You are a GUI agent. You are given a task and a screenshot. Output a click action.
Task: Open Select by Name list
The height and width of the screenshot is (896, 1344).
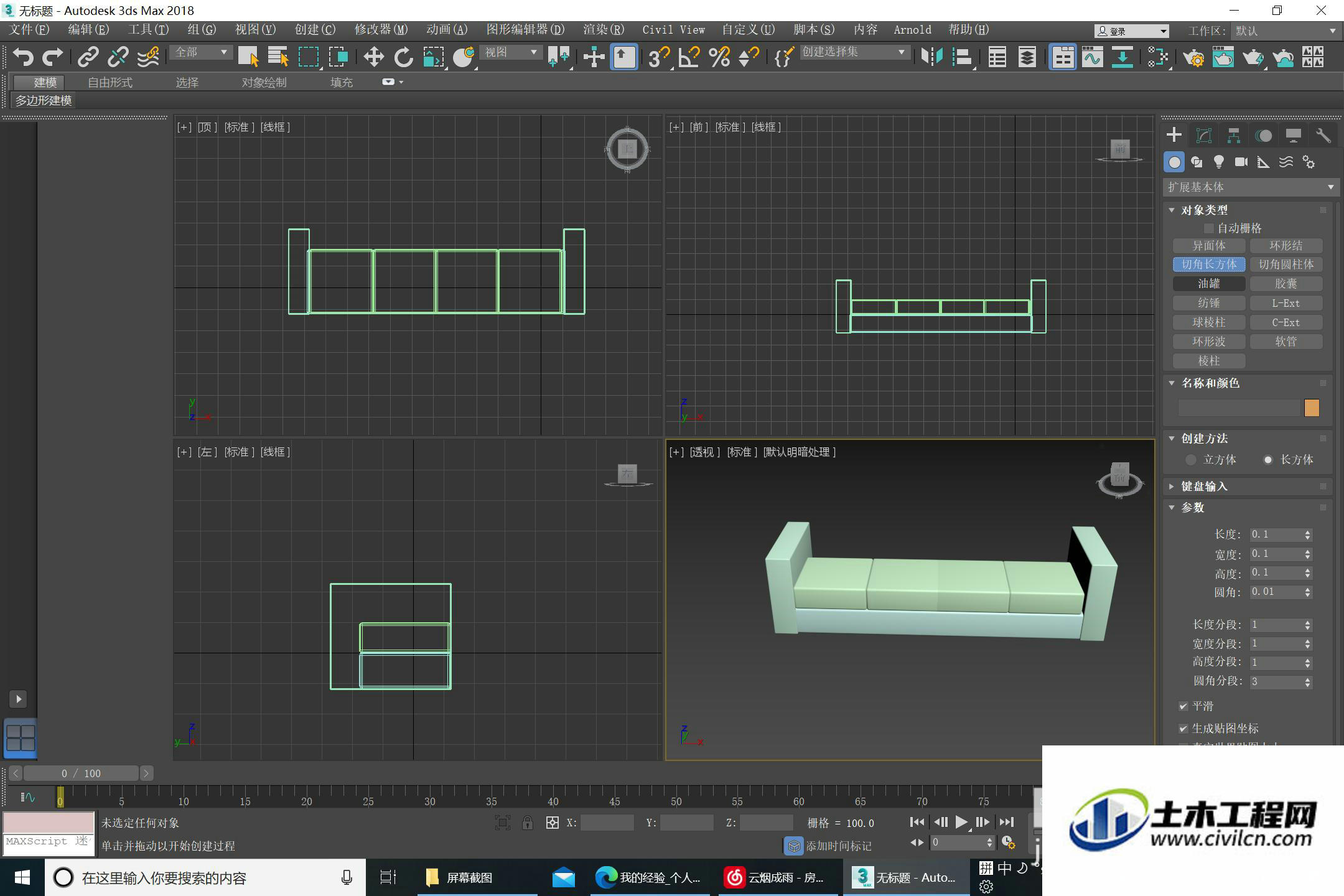[278, 57]
